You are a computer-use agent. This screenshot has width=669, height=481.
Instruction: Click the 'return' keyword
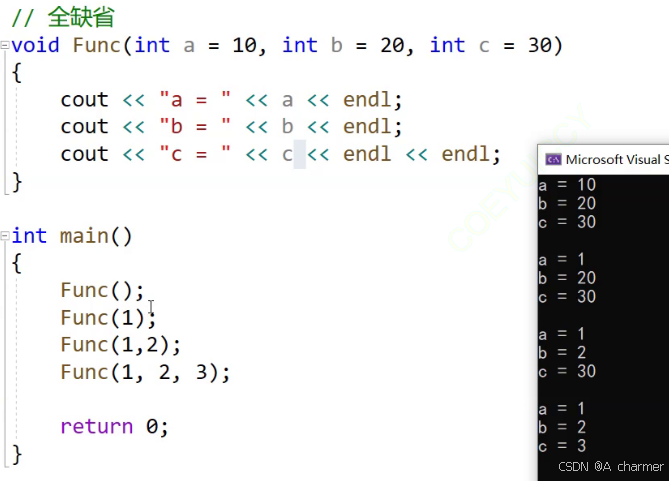point(97,426)
